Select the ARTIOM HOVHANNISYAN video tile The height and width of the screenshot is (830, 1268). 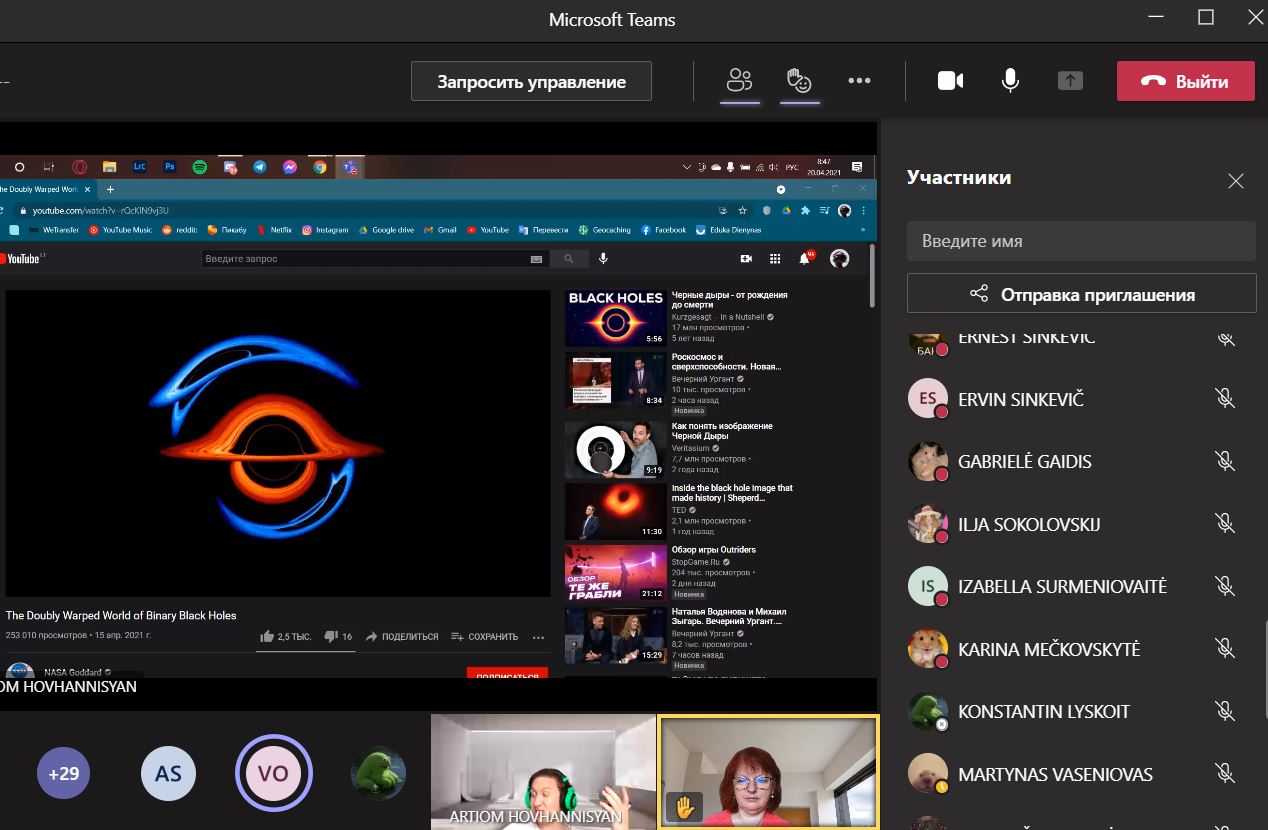pyautogui.click(x=543, y=772)
